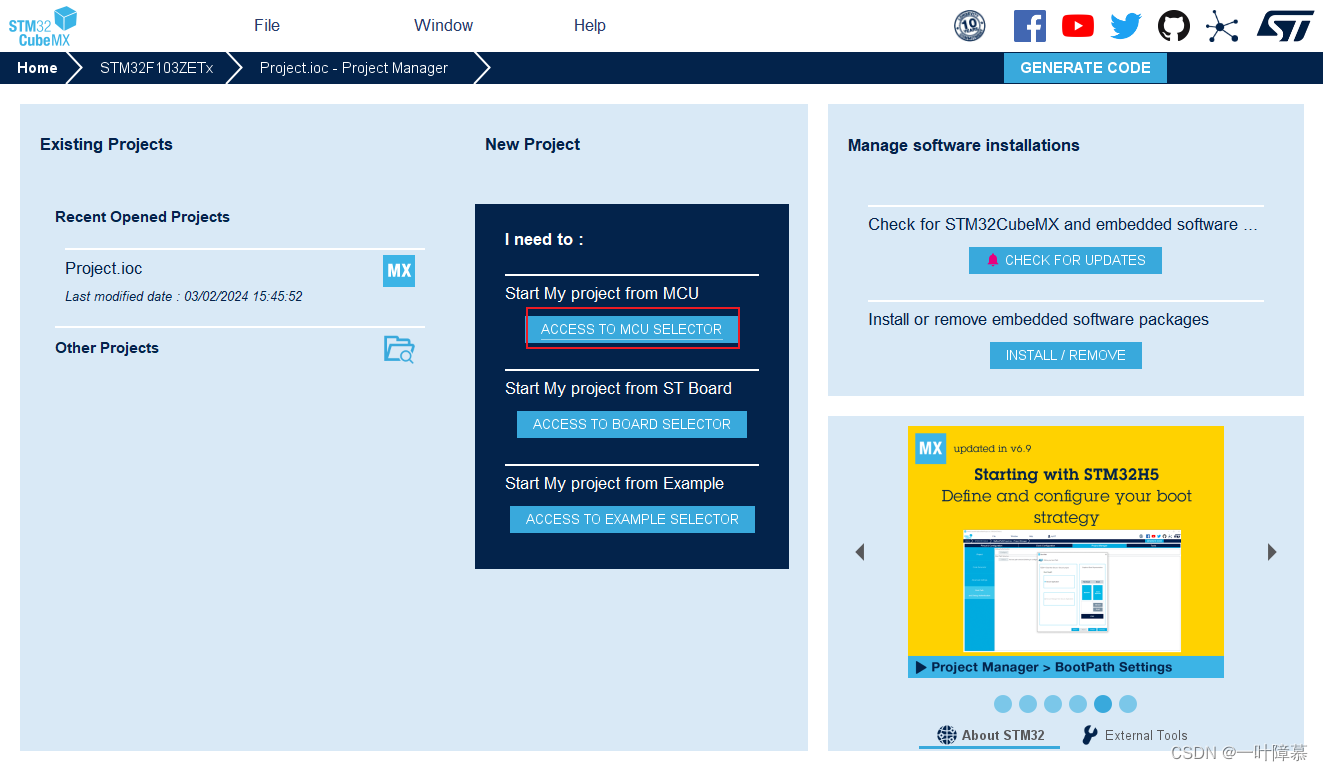Image resolution: width=1323 pixels, height=771 pixels.
Task: Click CHECK FOR UPDATES button
Action: click(x=1065, y=260)
